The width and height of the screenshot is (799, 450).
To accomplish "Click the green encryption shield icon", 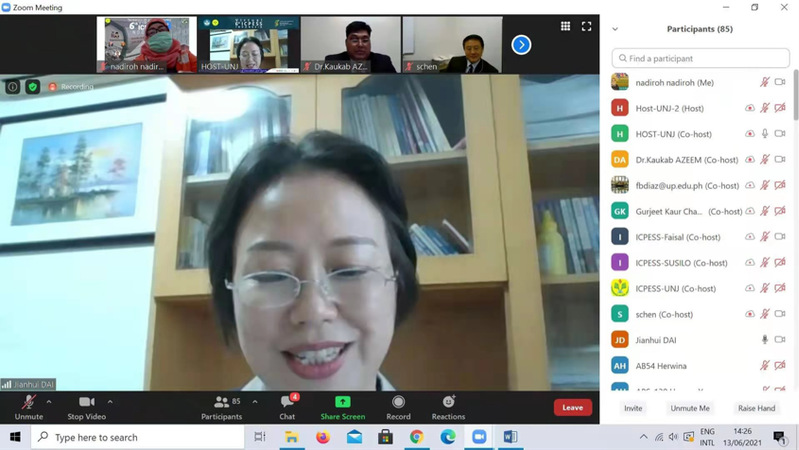I will [32, 87].
